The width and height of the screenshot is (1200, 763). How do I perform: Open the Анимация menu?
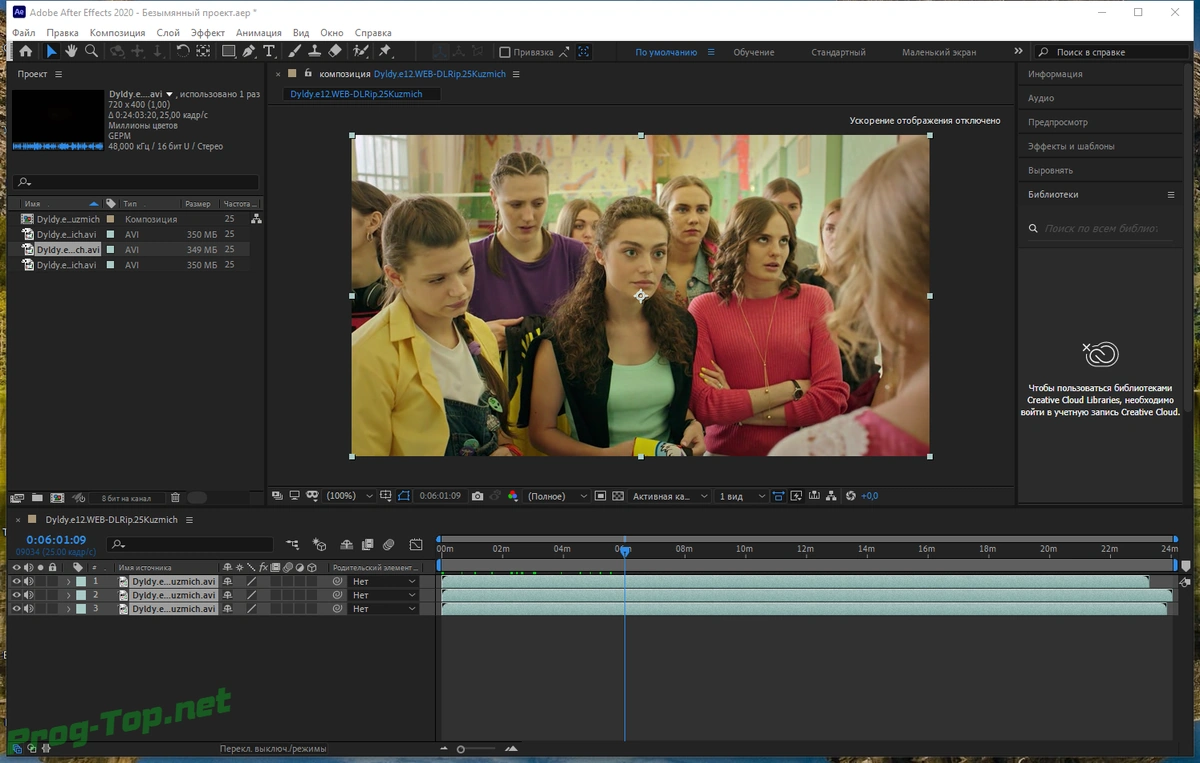click(x=259, y=33)
